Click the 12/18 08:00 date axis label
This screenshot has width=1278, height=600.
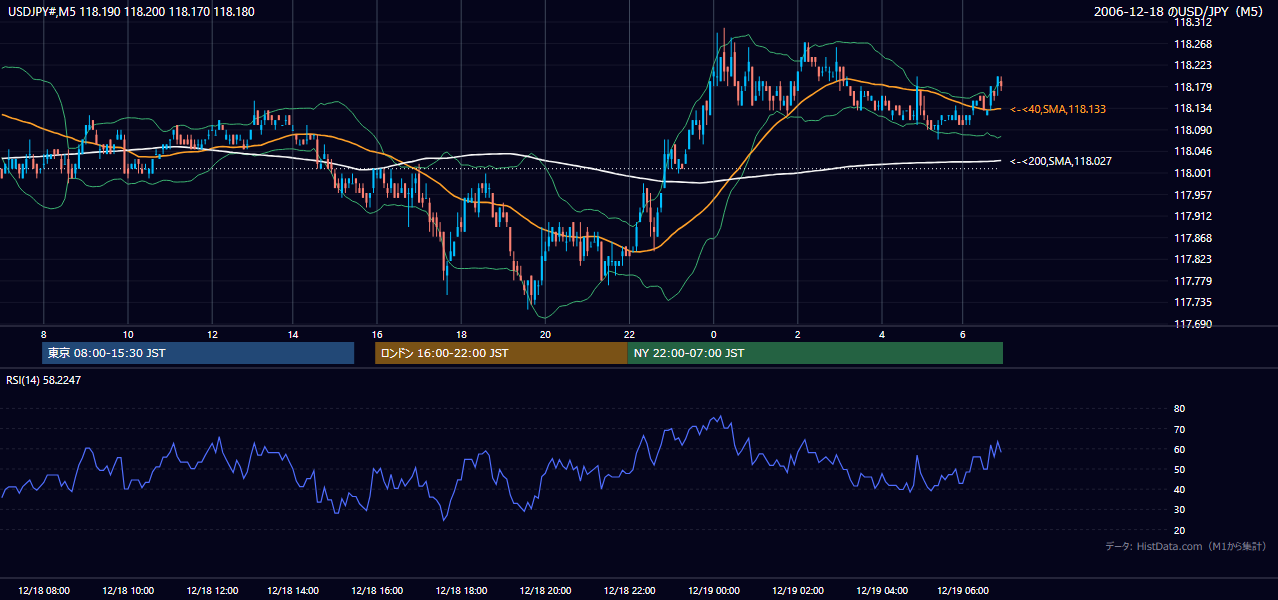point(44,591)
